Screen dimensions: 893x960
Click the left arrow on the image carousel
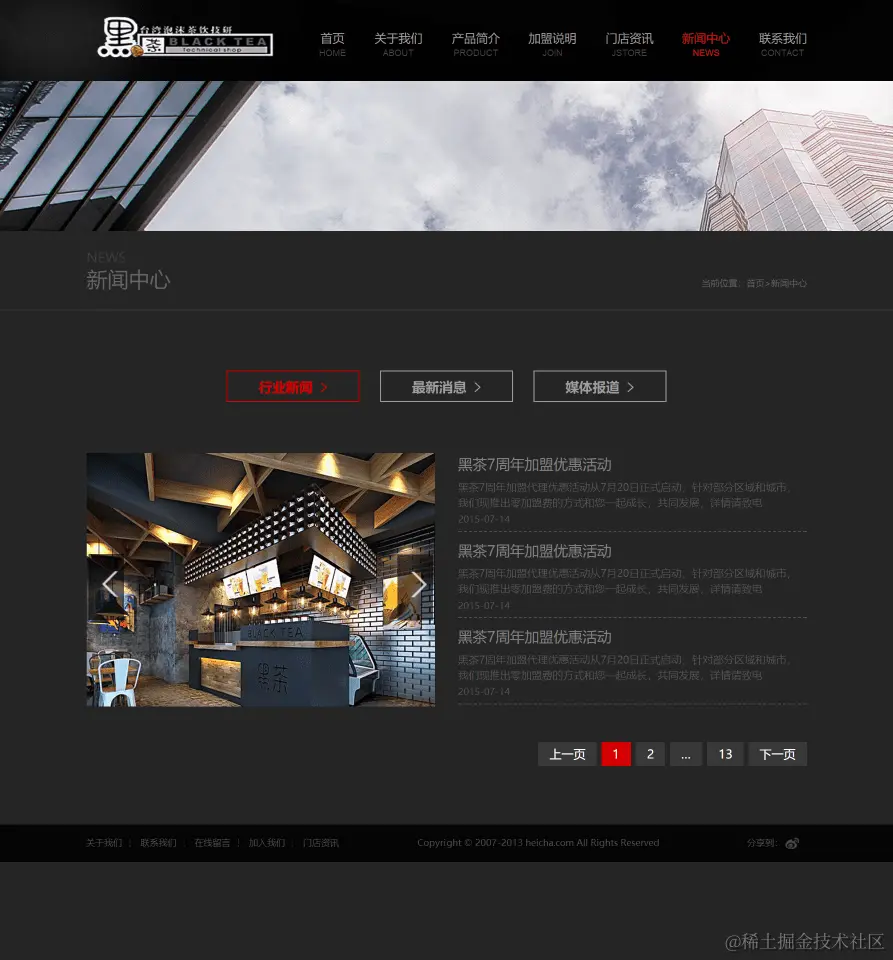click(x=109, y=583)
